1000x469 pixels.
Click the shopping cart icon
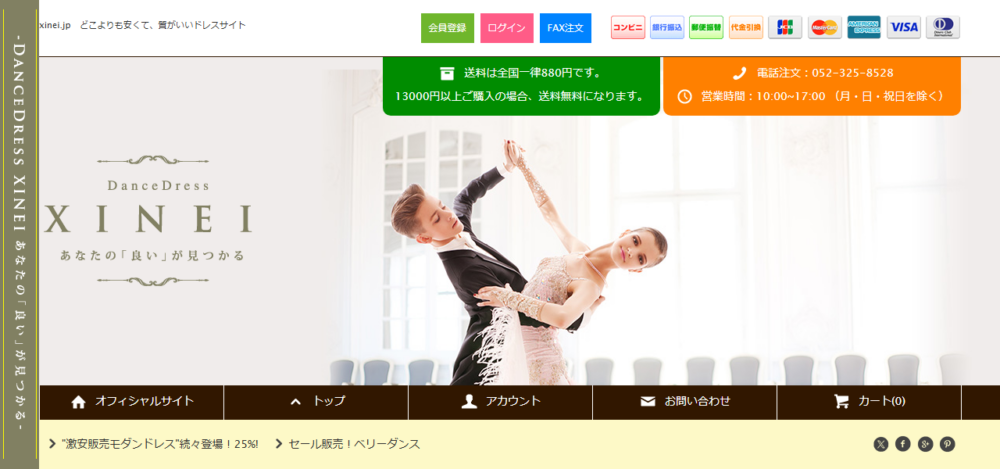click(x=841, y=401)
